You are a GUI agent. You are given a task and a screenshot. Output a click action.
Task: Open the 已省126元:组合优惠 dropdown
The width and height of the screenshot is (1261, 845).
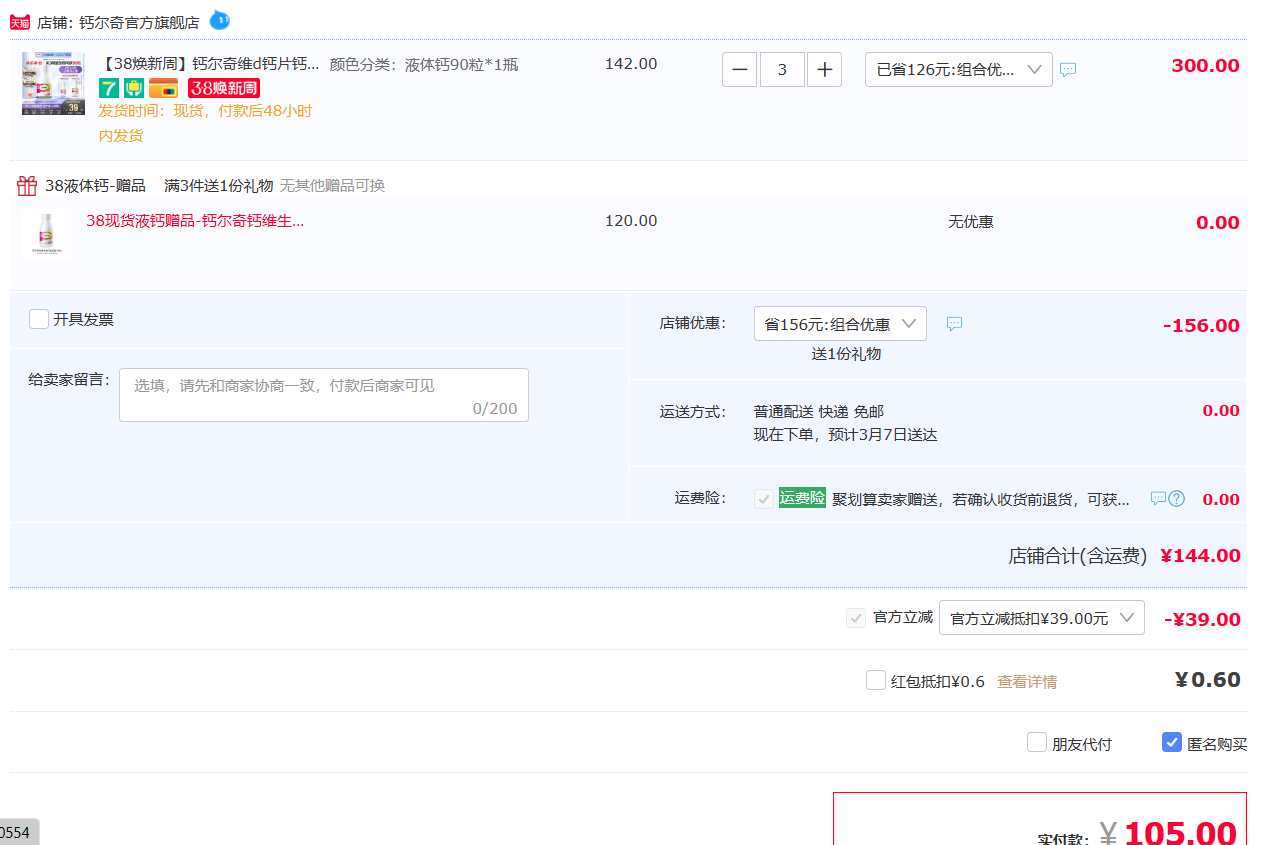point(958,70)
